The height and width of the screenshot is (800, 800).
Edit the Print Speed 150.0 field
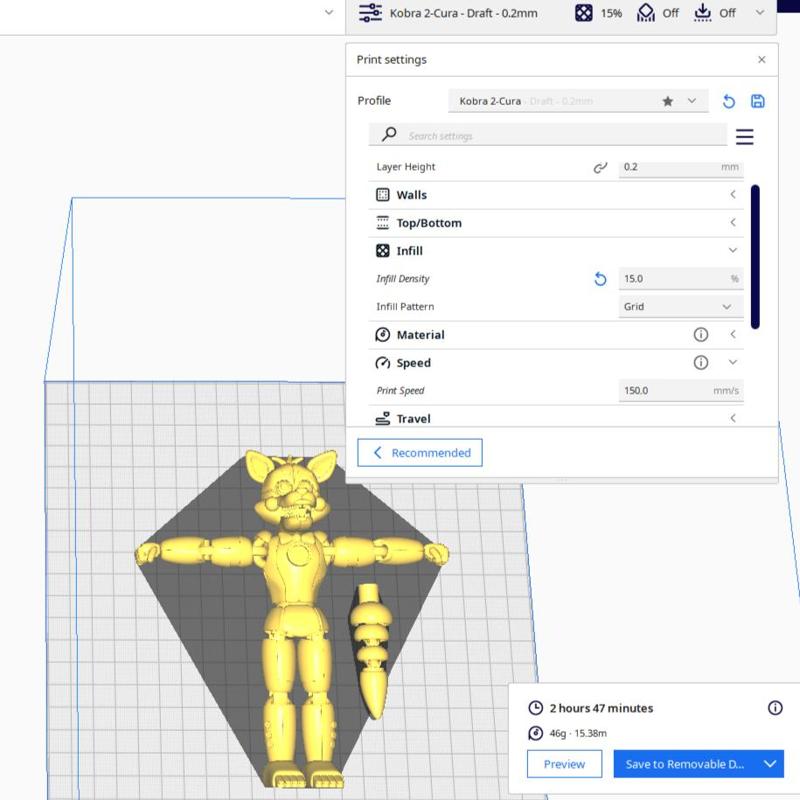point(681,390)
